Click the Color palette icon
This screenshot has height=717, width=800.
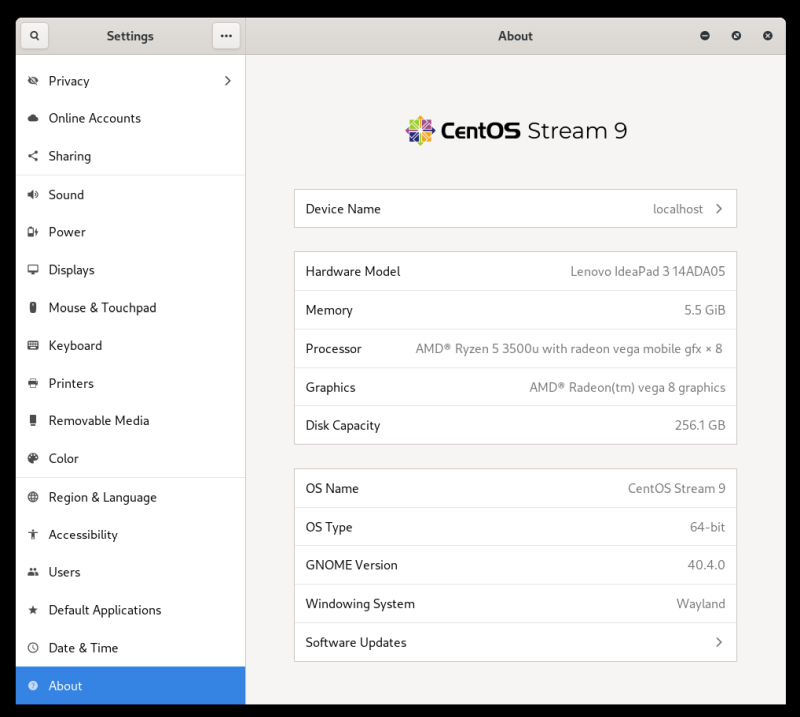point(33,458)
